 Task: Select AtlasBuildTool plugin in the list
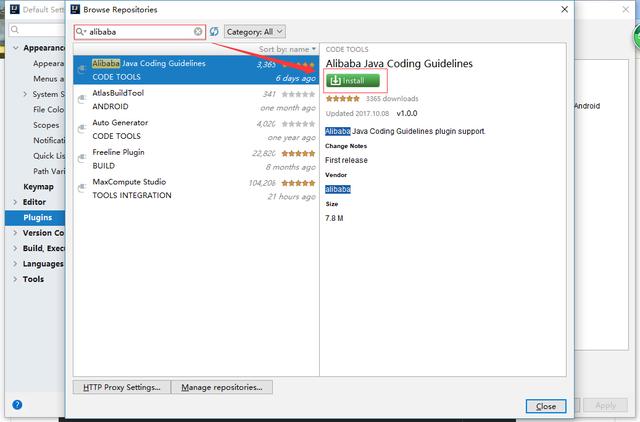pyautogui.click(x=196, y=100)
